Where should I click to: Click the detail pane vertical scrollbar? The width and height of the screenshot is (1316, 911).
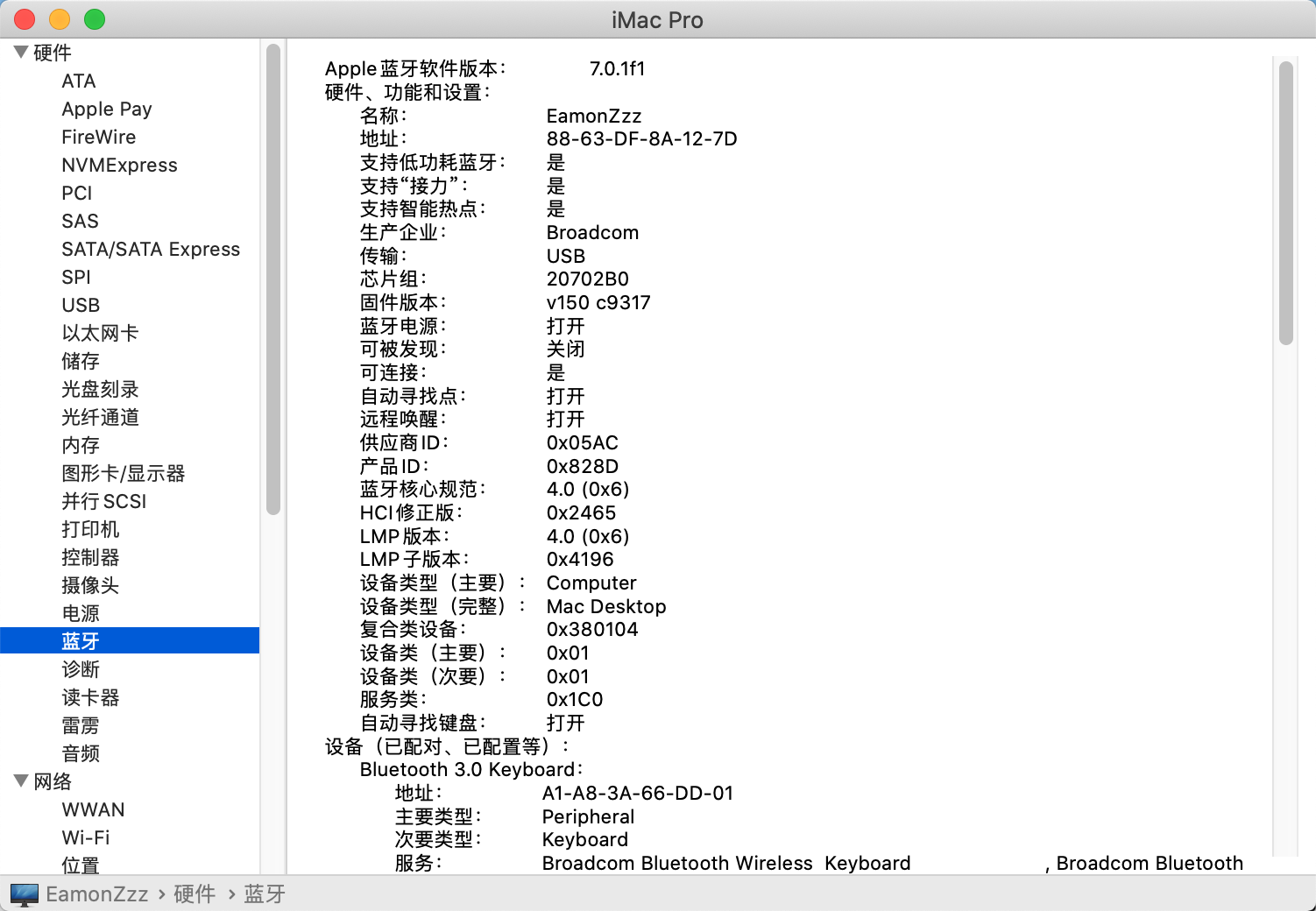click(x=1285, y=203)
